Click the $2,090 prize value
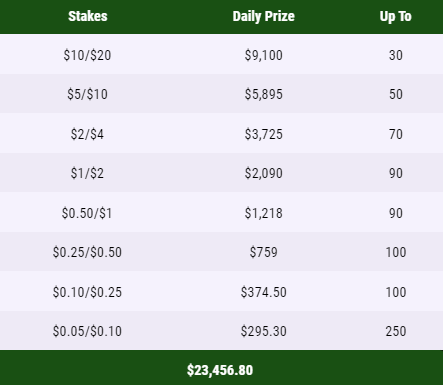 (263, 173)
